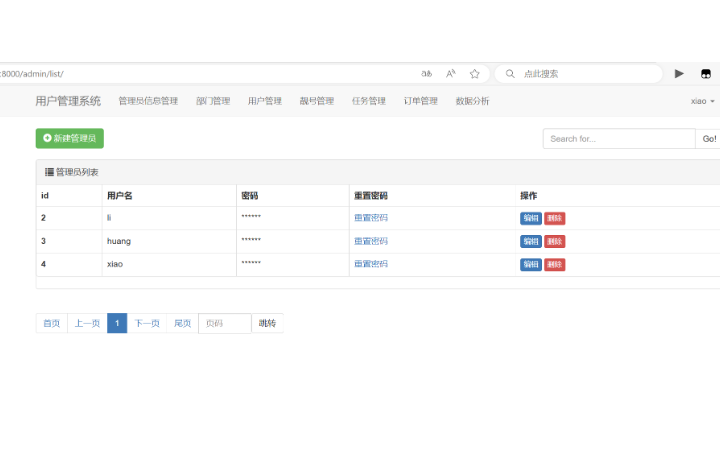Open 数据分析 in navigation bar
The height and width of the screenshot is (450, 720).
(x=472, y=101)
